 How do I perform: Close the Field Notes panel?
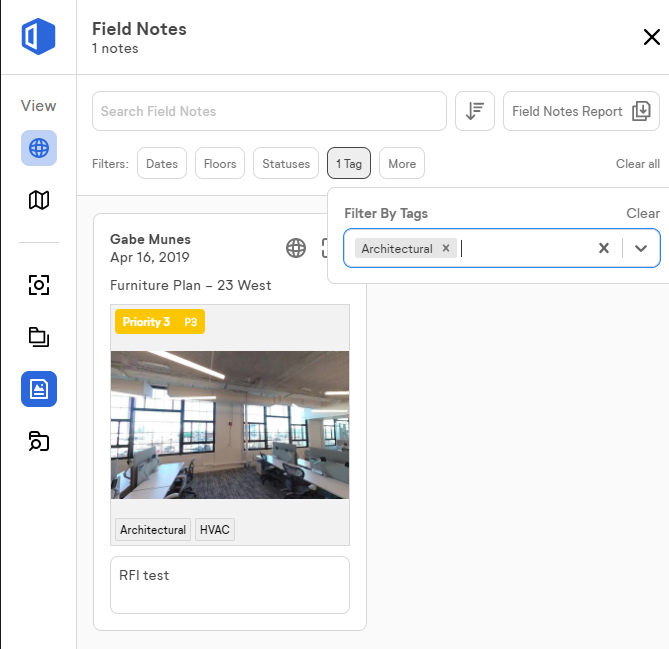[652, 37]
